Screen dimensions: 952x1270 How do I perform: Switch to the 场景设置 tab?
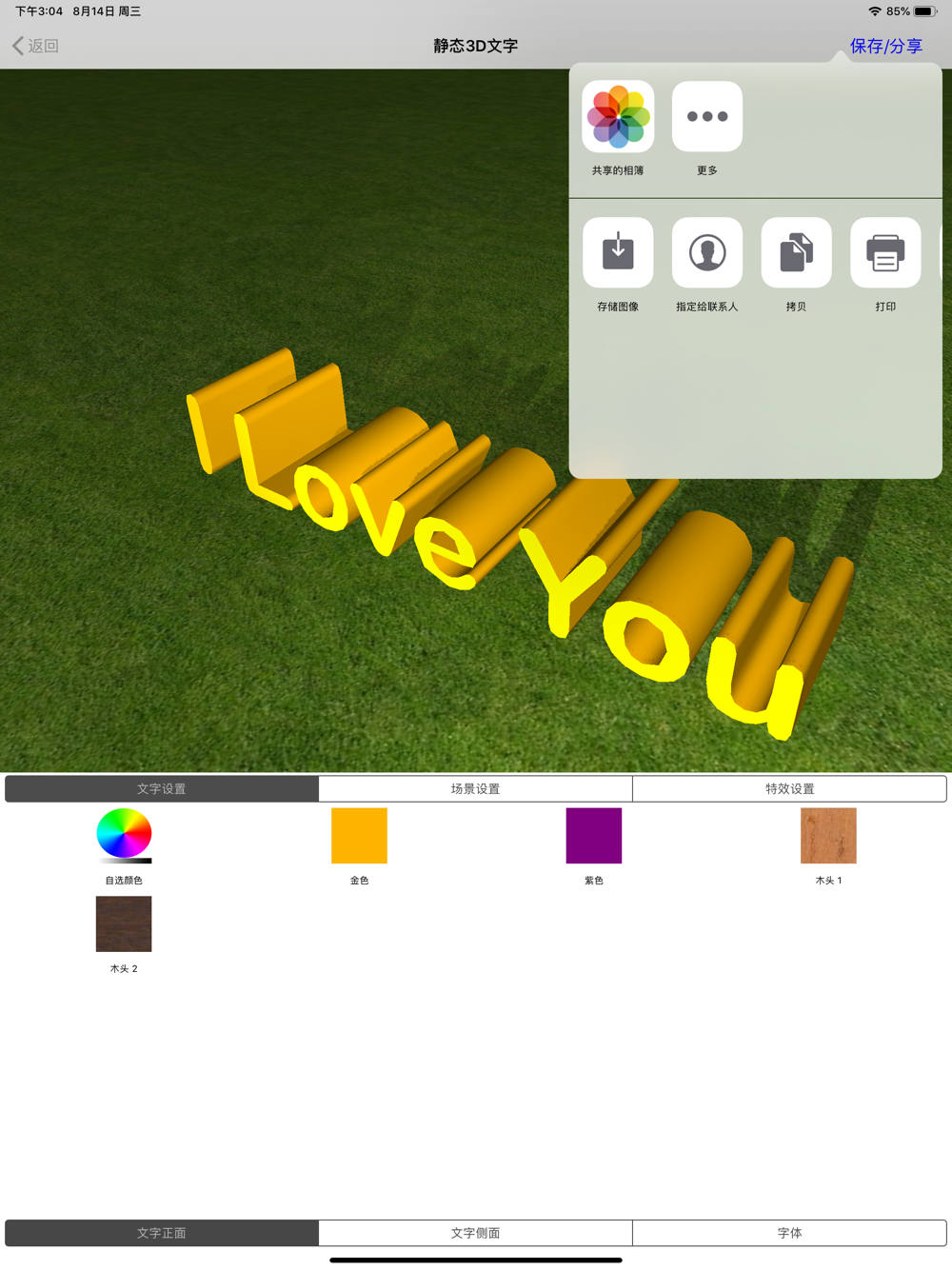475,788
